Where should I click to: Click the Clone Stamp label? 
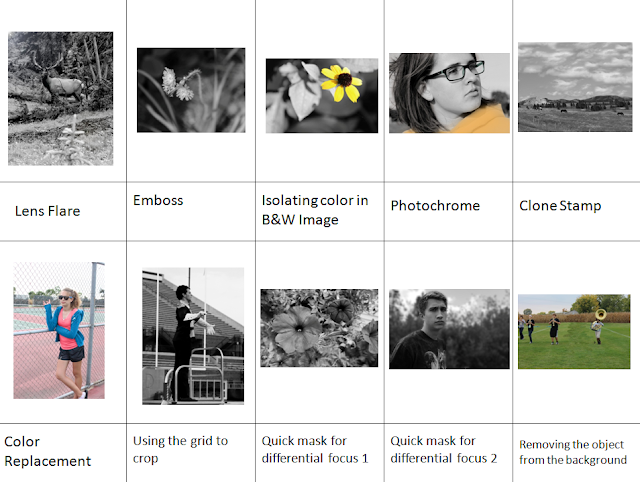[560, 206]
